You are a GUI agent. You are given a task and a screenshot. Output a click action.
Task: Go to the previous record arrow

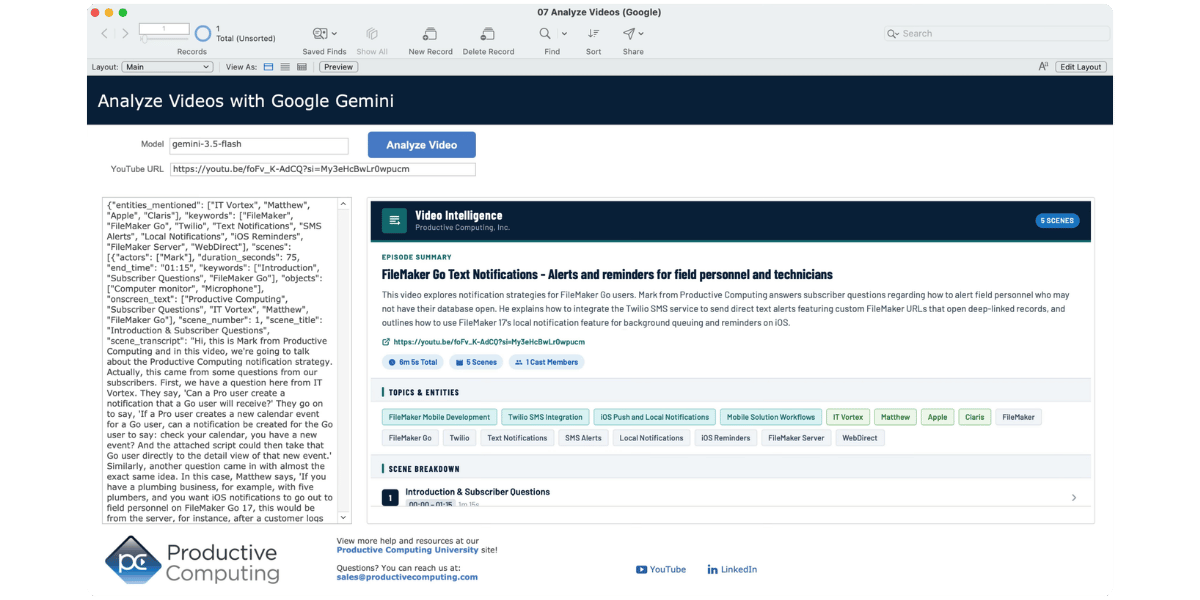click(x=105, y=34)
